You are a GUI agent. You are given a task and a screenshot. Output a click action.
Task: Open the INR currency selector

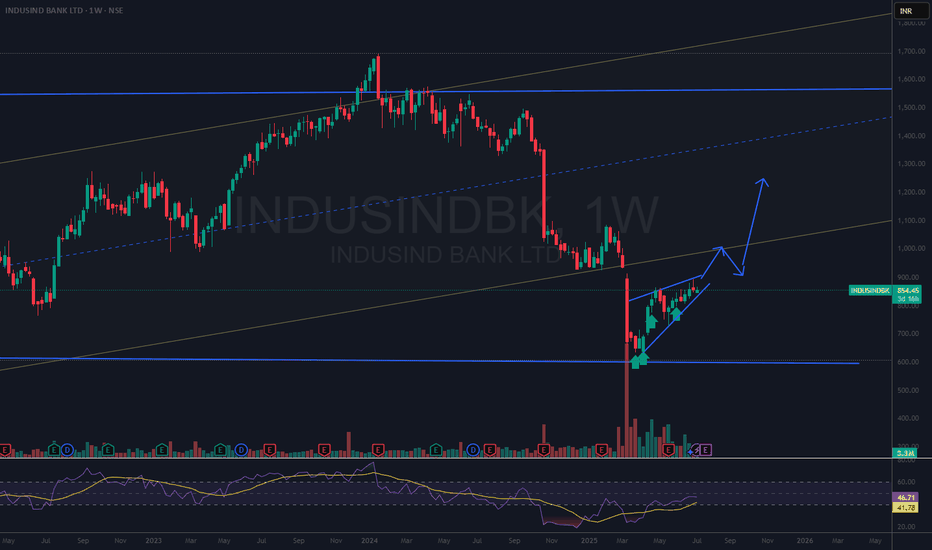[x=910, y=11]
